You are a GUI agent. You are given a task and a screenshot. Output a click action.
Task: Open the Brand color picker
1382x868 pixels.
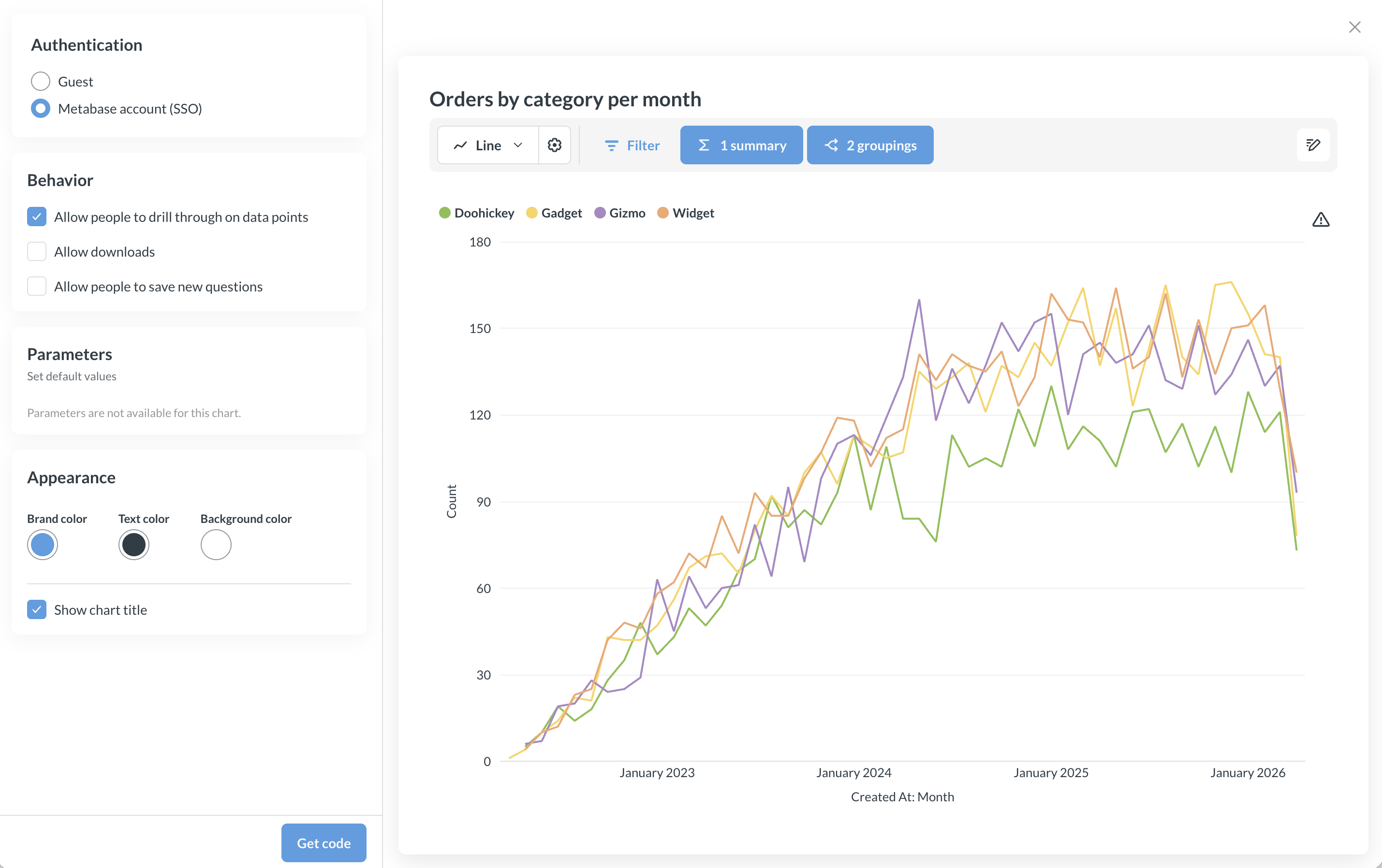pyautogui.click(x=43, y=545)
